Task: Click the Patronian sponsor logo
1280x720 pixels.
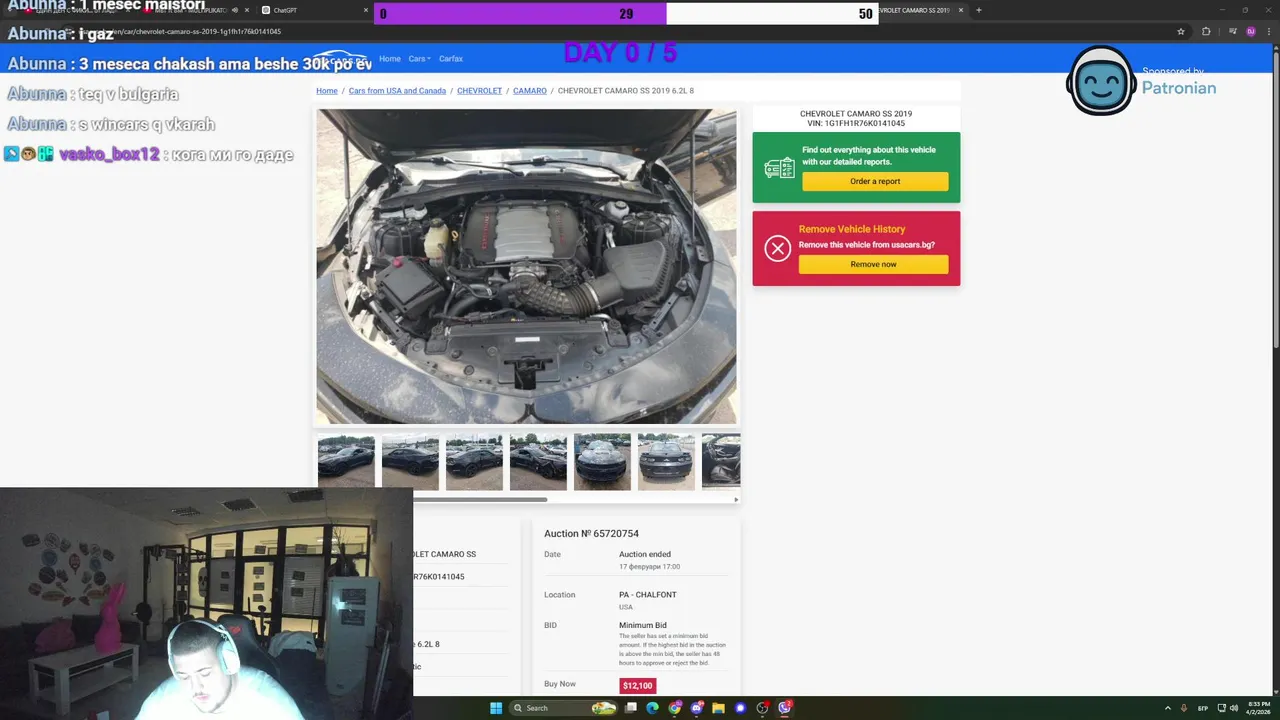Action: [1141, 81]
